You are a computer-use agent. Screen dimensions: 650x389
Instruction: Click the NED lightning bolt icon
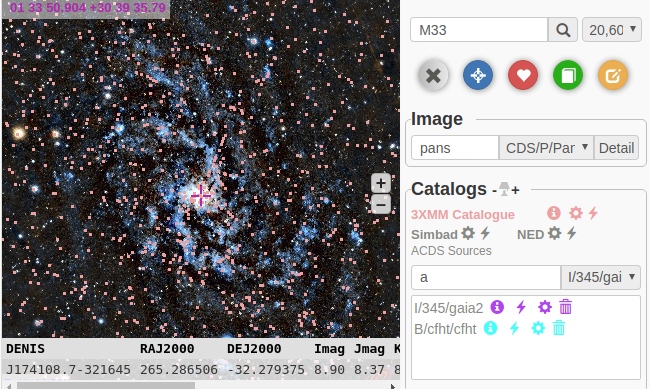pos(572,233)
